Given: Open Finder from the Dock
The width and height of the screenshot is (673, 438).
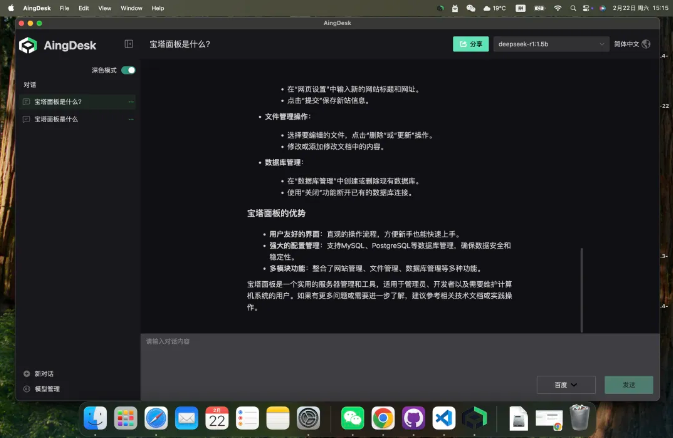Looking at the screenshot, I should click(x=95, y=418).
